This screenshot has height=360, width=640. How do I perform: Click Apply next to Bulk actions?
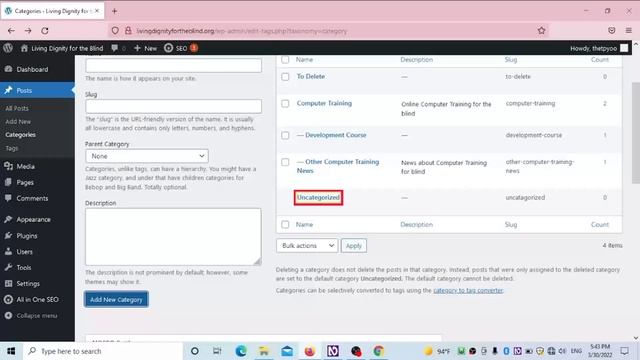(x=354, y=246)
